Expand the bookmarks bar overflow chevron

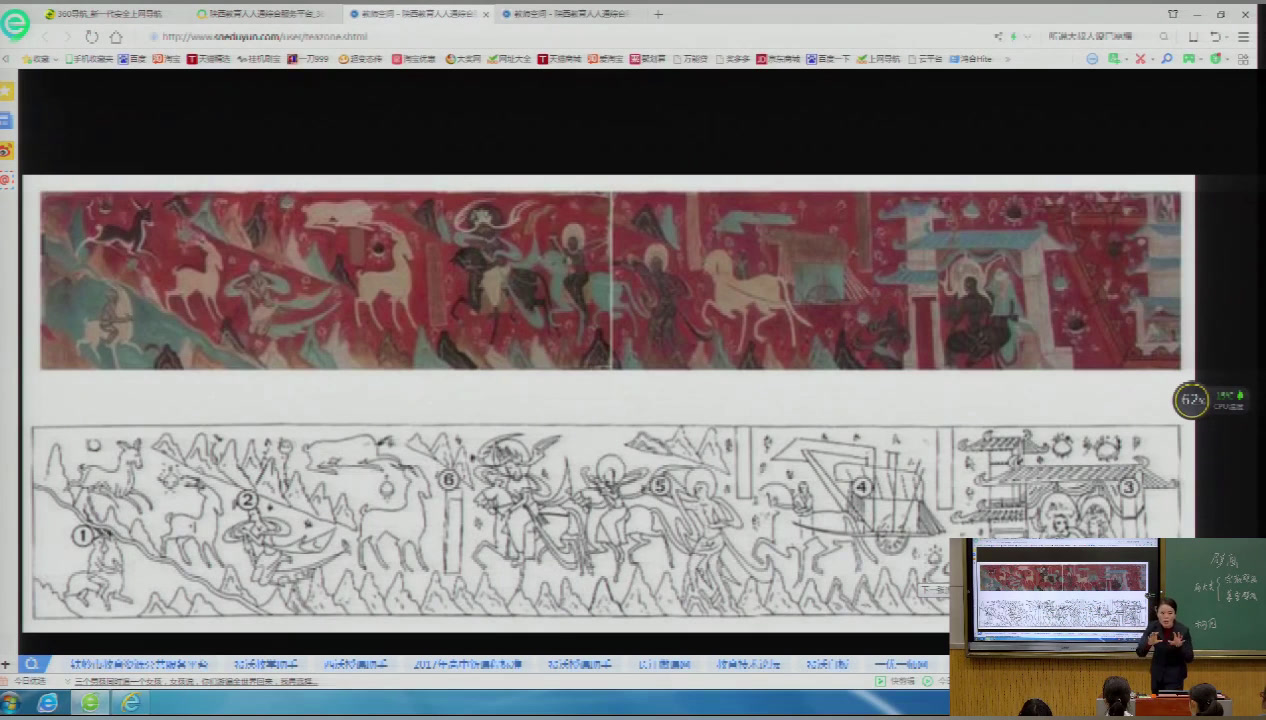[x=1006, y=59]
